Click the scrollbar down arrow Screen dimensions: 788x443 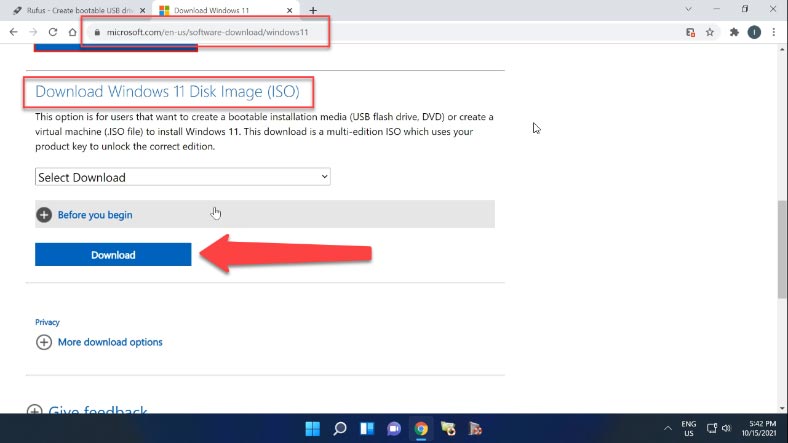pos(782,408)
